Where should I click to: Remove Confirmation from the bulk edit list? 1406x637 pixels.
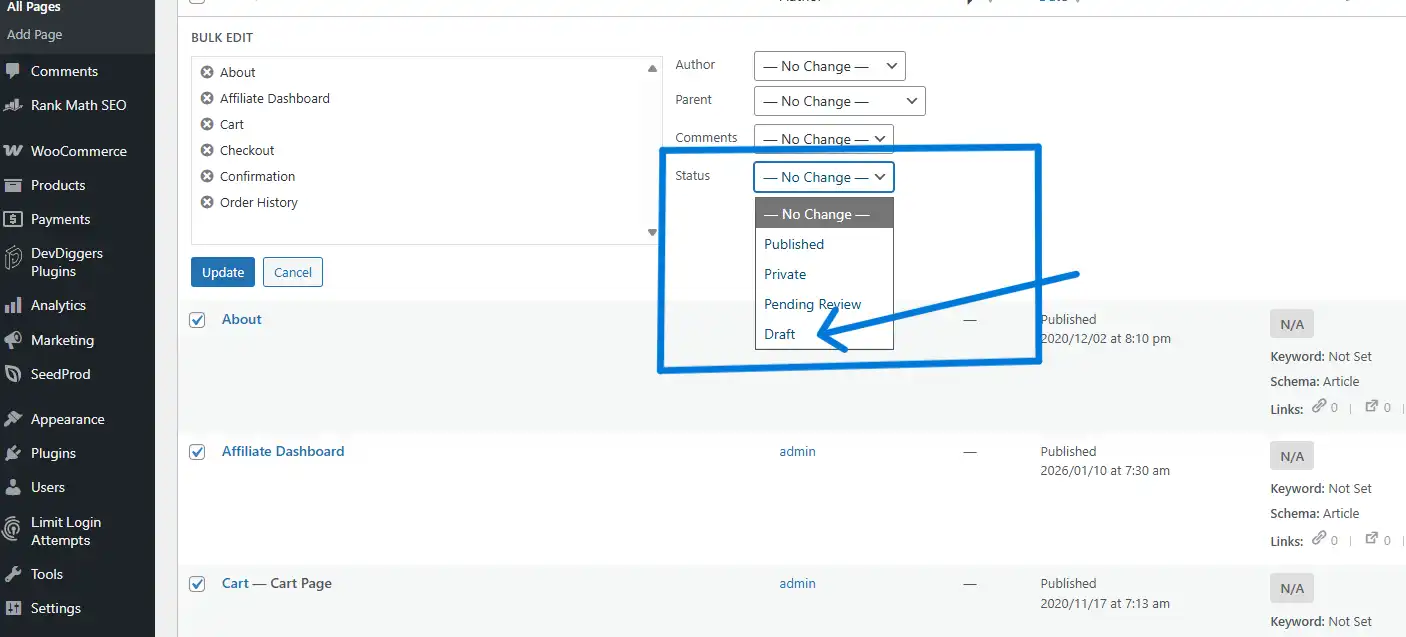[207, 176]
